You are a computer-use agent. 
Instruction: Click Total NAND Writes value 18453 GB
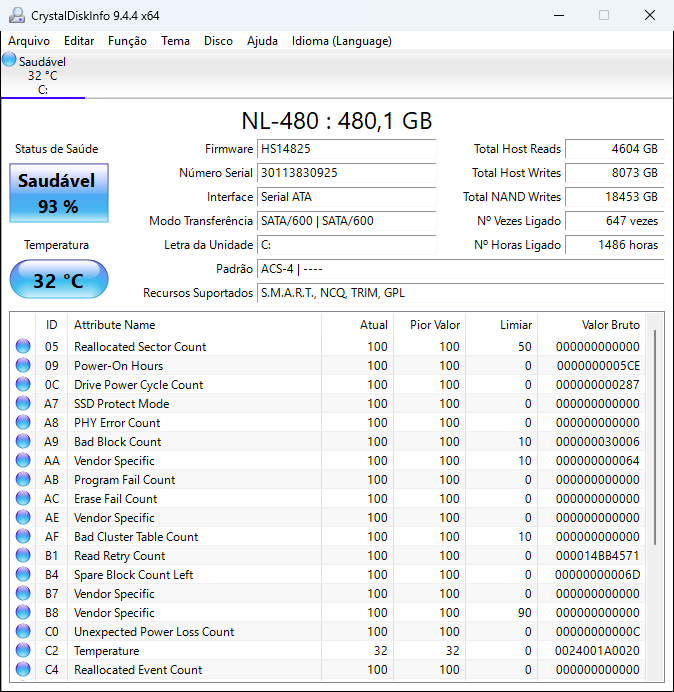pos(614,197)
